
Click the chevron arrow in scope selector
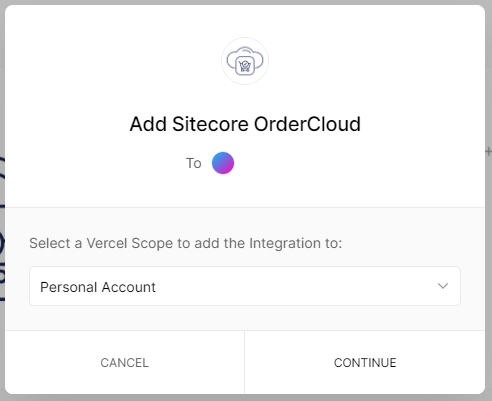point(443,286)
